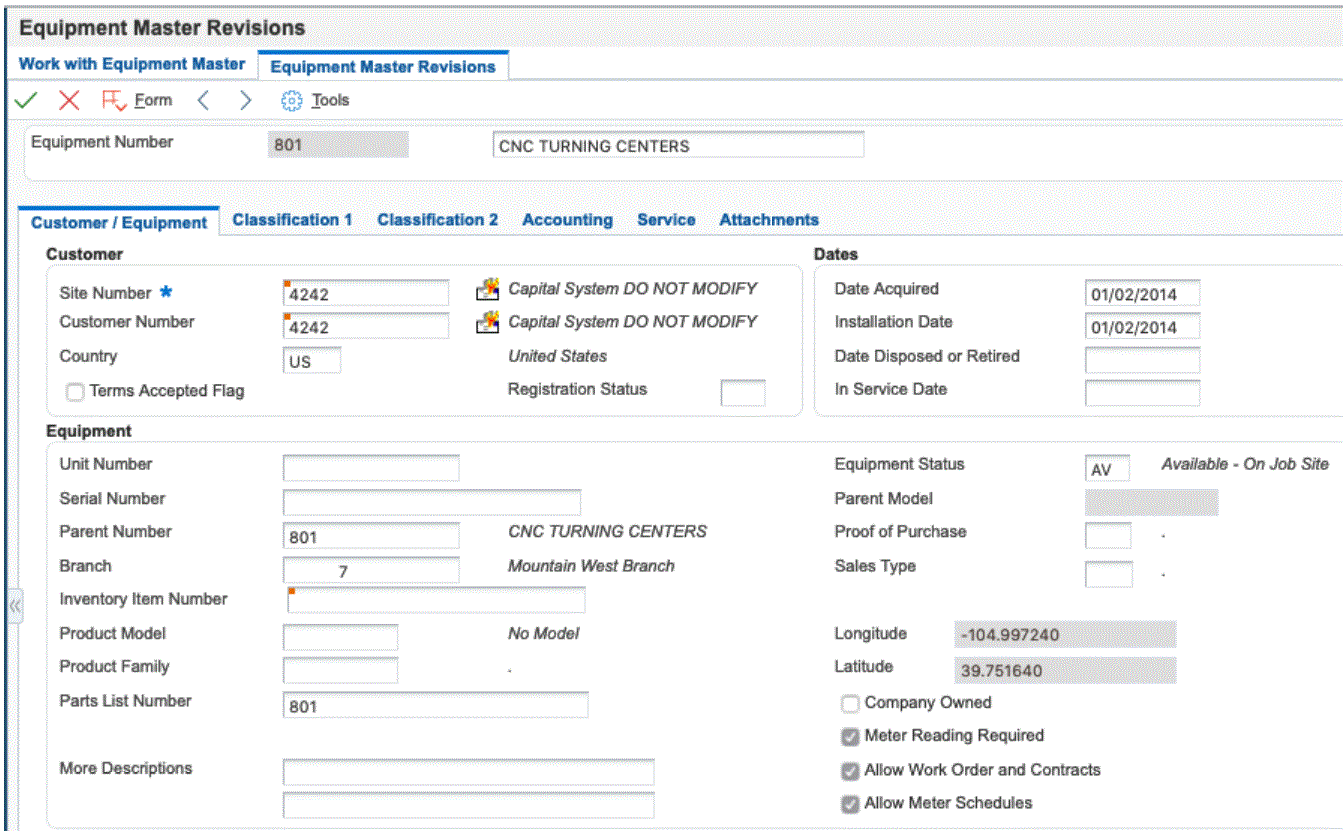
Task: Click the icon beside Customer Number description
Action: pos(487,322)
